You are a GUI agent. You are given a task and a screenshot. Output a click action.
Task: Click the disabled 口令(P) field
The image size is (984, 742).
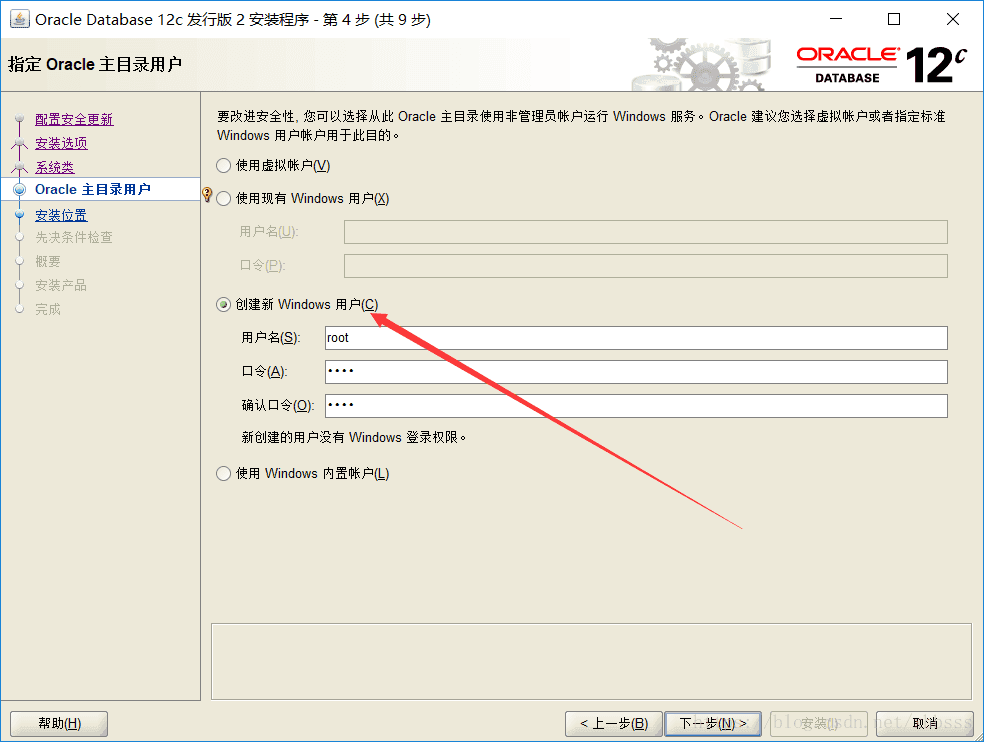(645, 266)
